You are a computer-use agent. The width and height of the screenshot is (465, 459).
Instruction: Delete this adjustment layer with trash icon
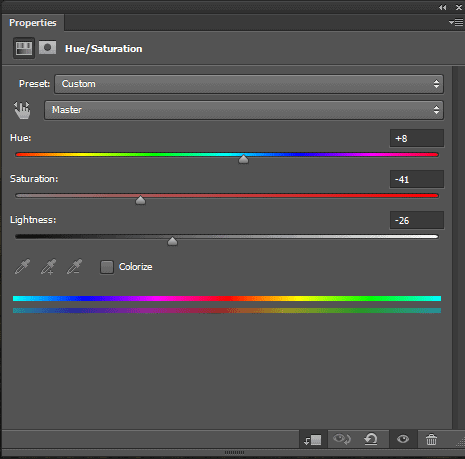pos(431,439)
